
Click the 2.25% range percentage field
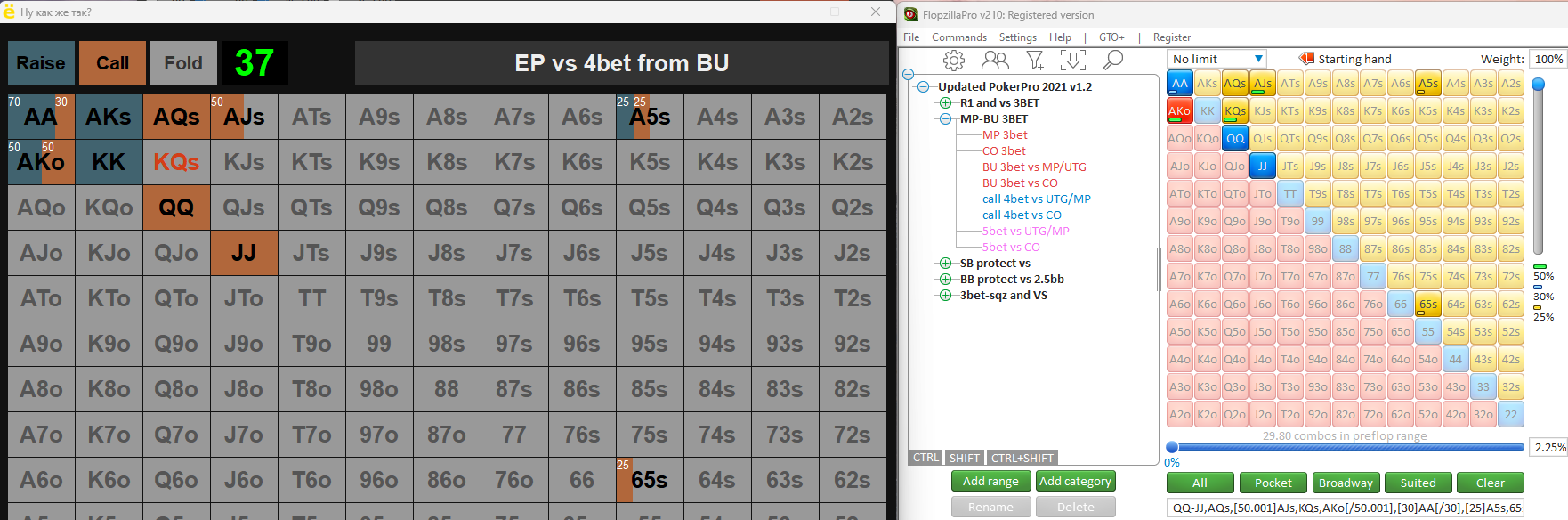coord(1548,447)
